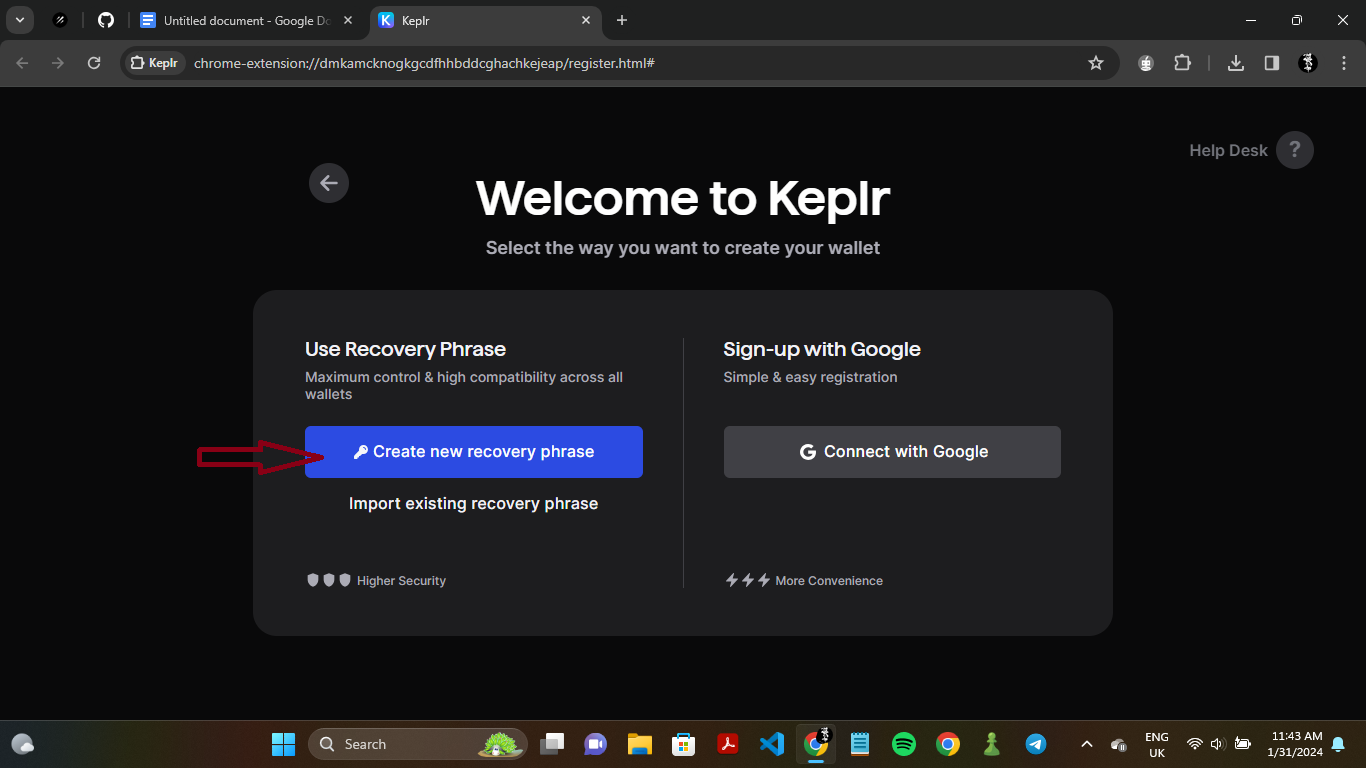Open Microsoft Store from the taskbar

[683, 744]
